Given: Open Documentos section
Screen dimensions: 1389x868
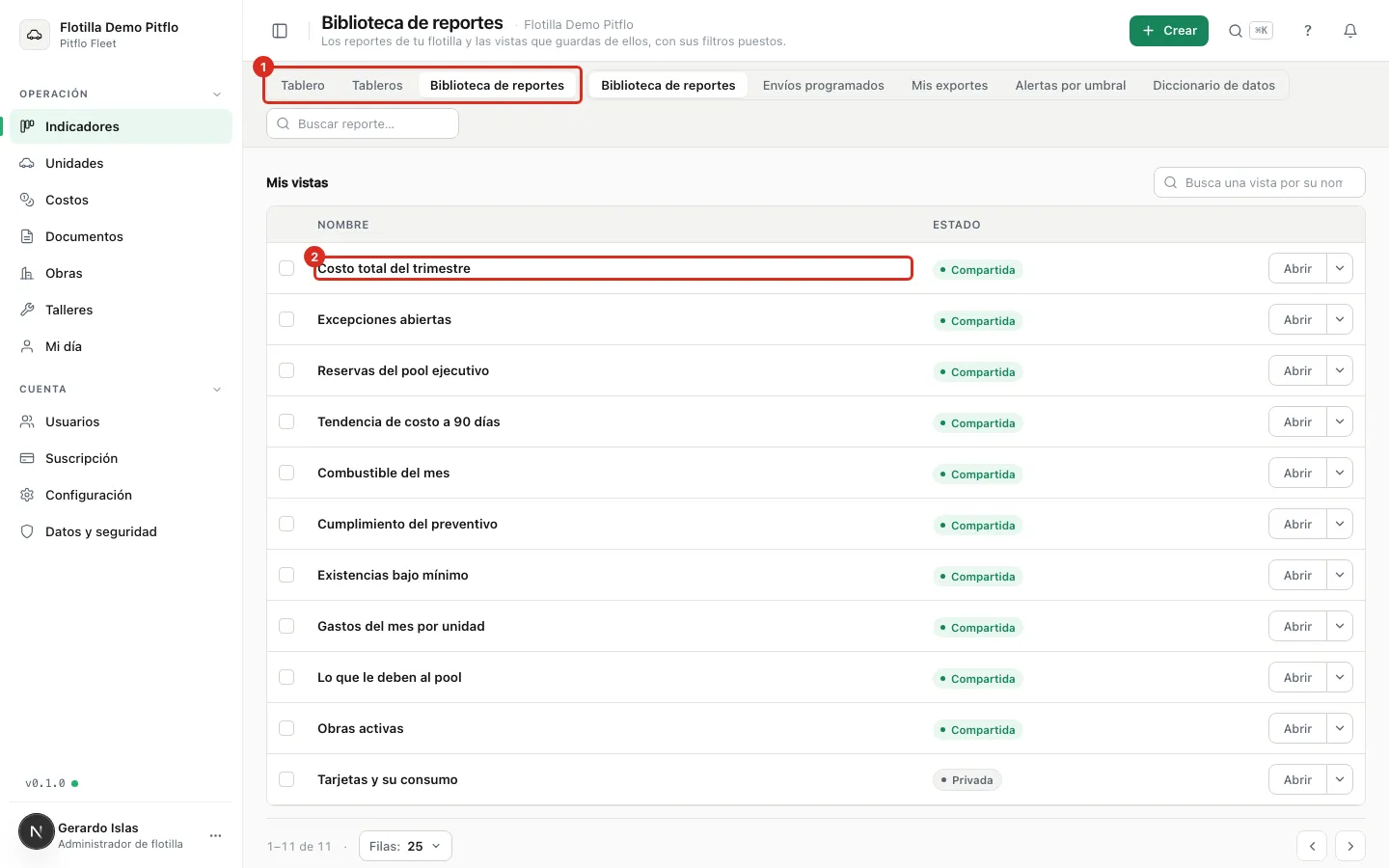Looking at the screenshot, I should tap(122, 236).
